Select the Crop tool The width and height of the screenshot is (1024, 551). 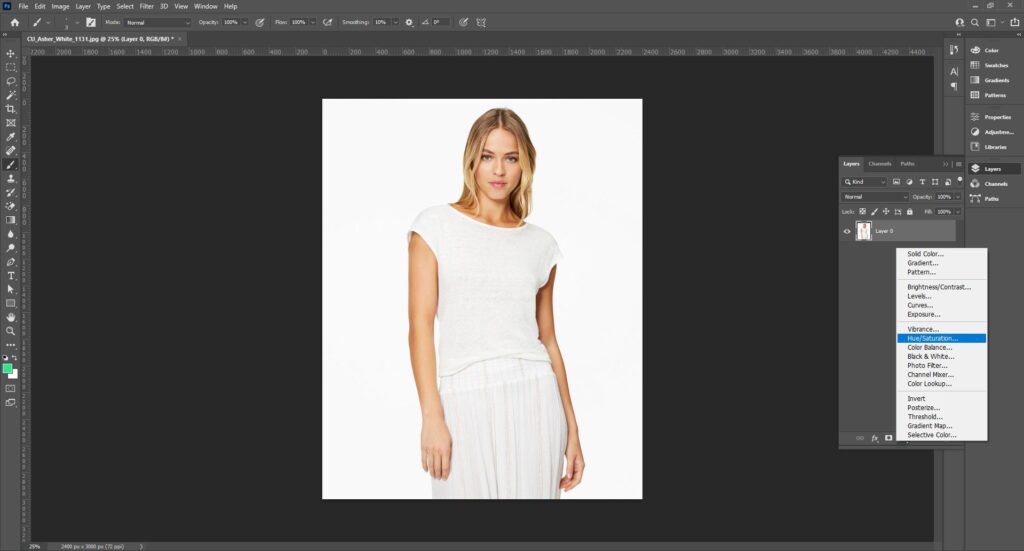tap(11, 109)
